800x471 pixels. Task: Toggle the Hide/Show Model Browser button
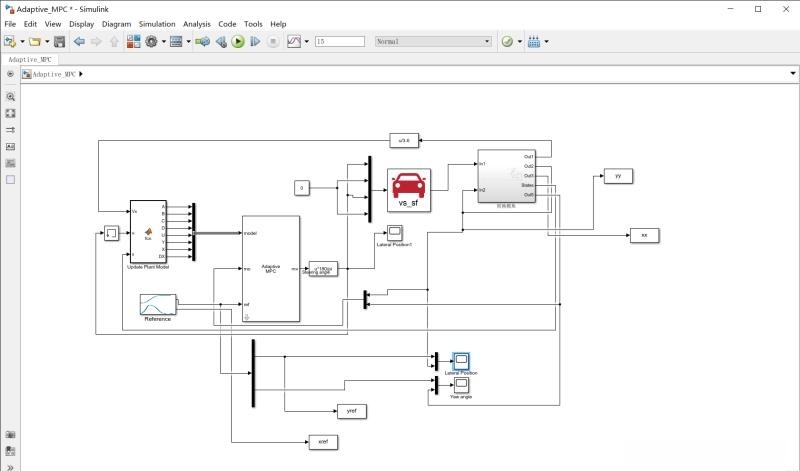pos(10,74)
